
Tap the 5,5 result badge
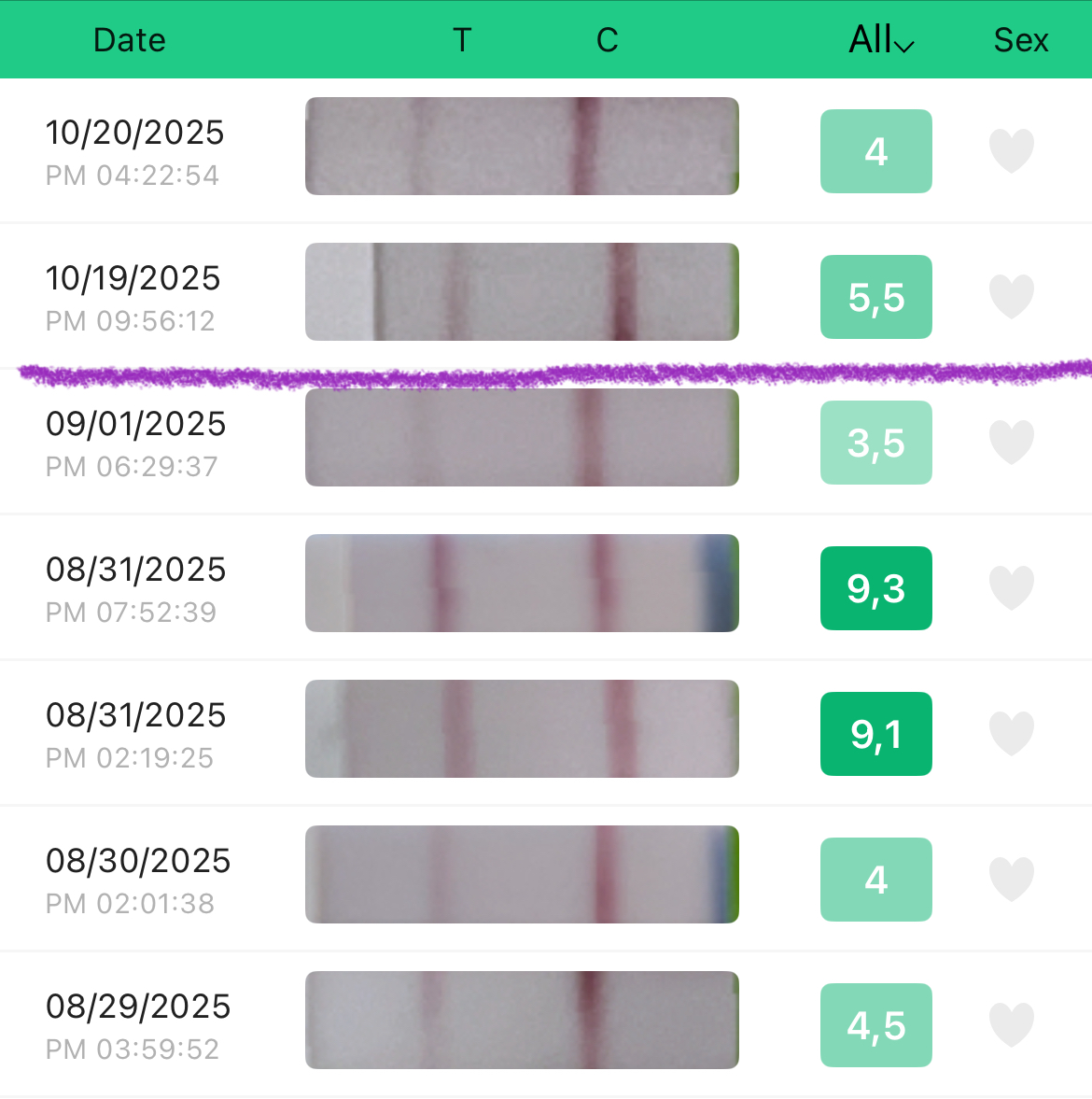[x=875, y=297]
